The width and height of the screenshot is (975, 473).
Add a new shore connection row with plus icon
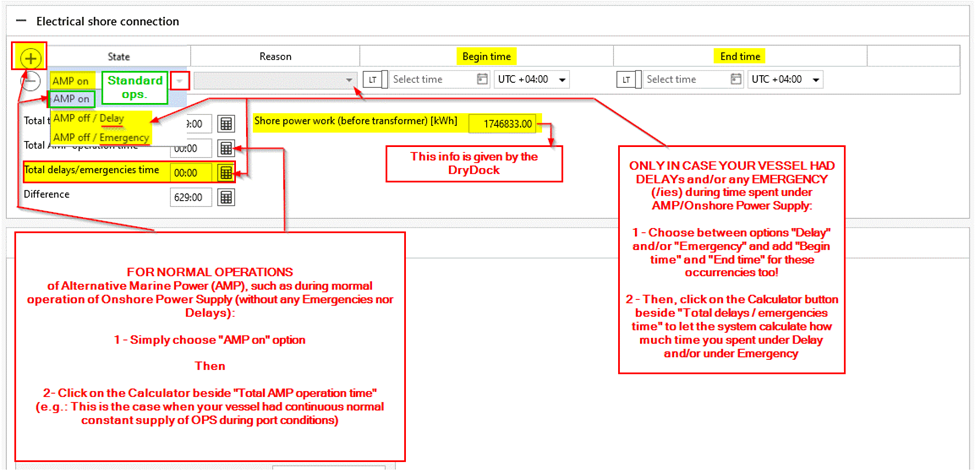[31, 58]
